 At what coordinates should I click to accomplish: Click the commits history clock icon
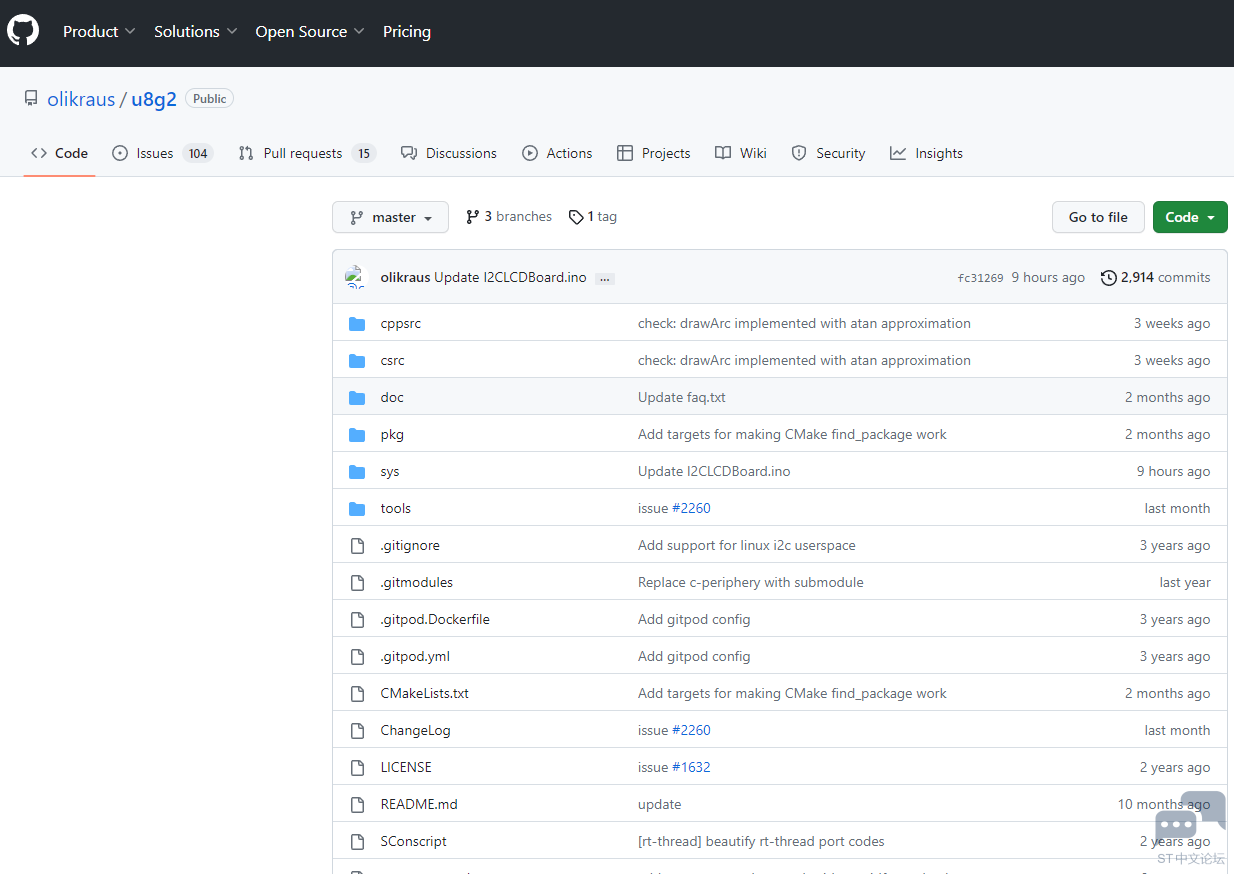[x=1108, y=277]
